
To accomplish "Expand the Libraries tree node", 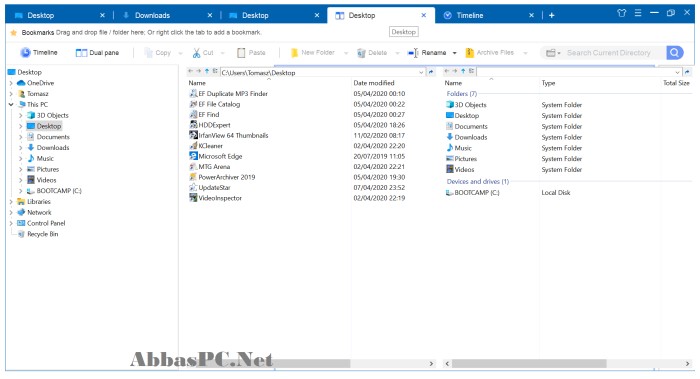I will 11,202.
